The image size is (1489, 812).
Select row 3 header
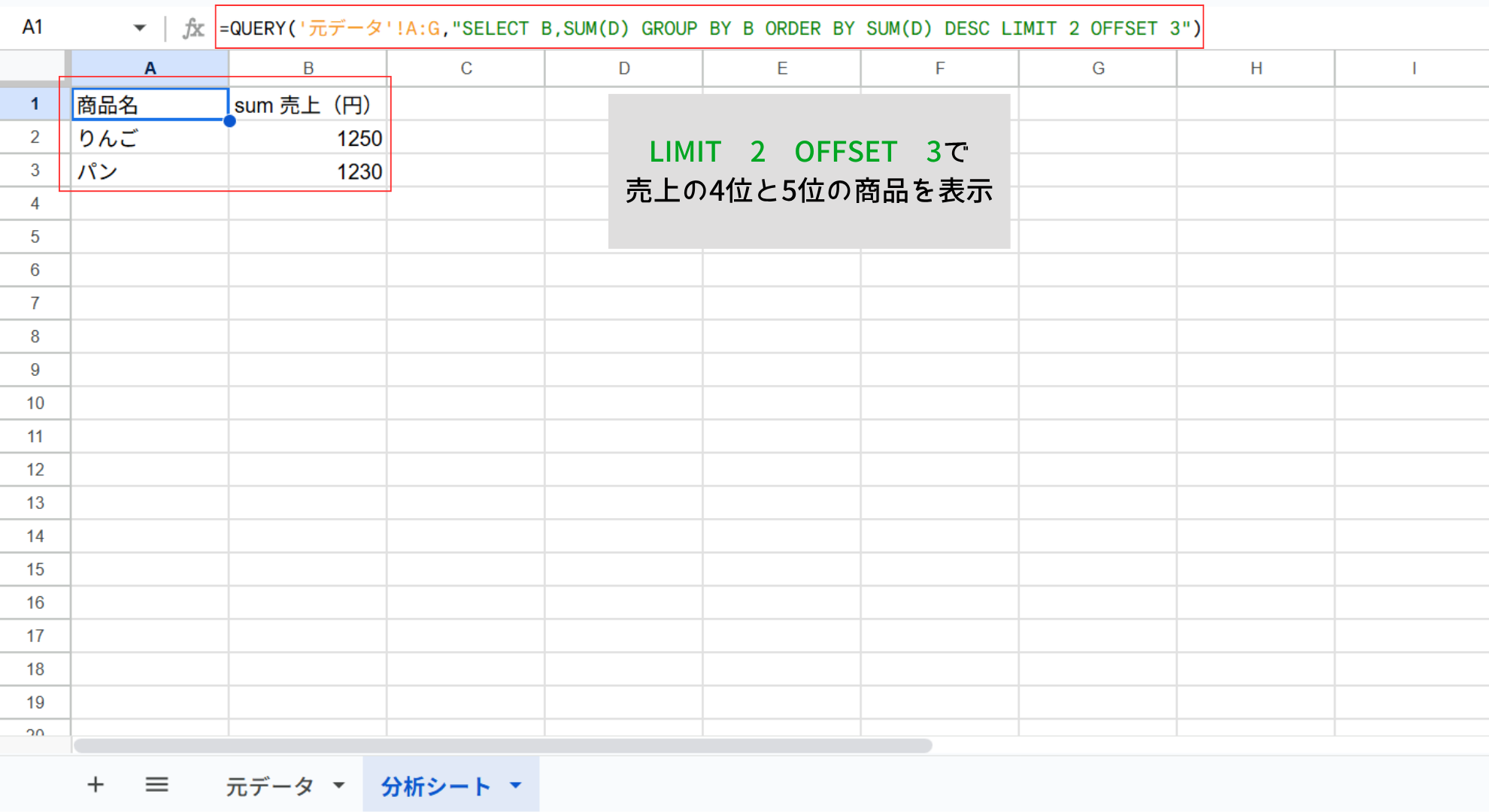[x=35, y=170]
